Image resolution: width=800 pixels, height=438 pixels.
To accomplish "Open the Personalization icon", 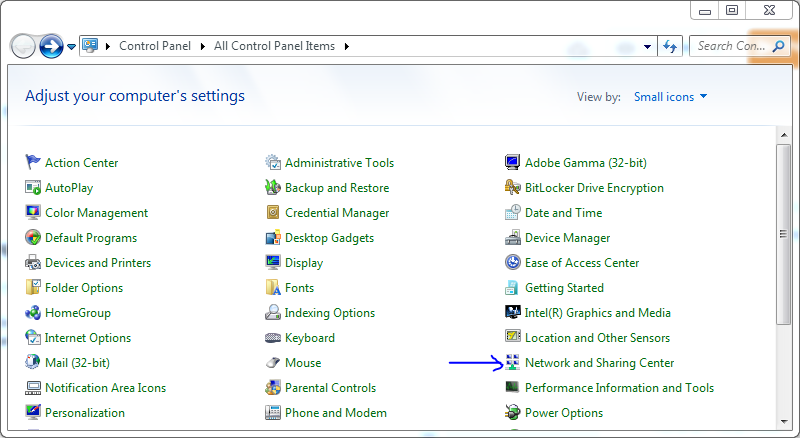I will coord(33,412).
